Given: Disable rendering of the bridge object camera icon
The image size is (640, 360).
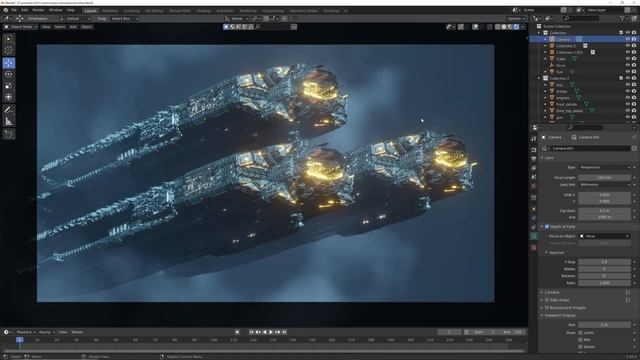Looking at the screenshot, I should click(634, 91).
